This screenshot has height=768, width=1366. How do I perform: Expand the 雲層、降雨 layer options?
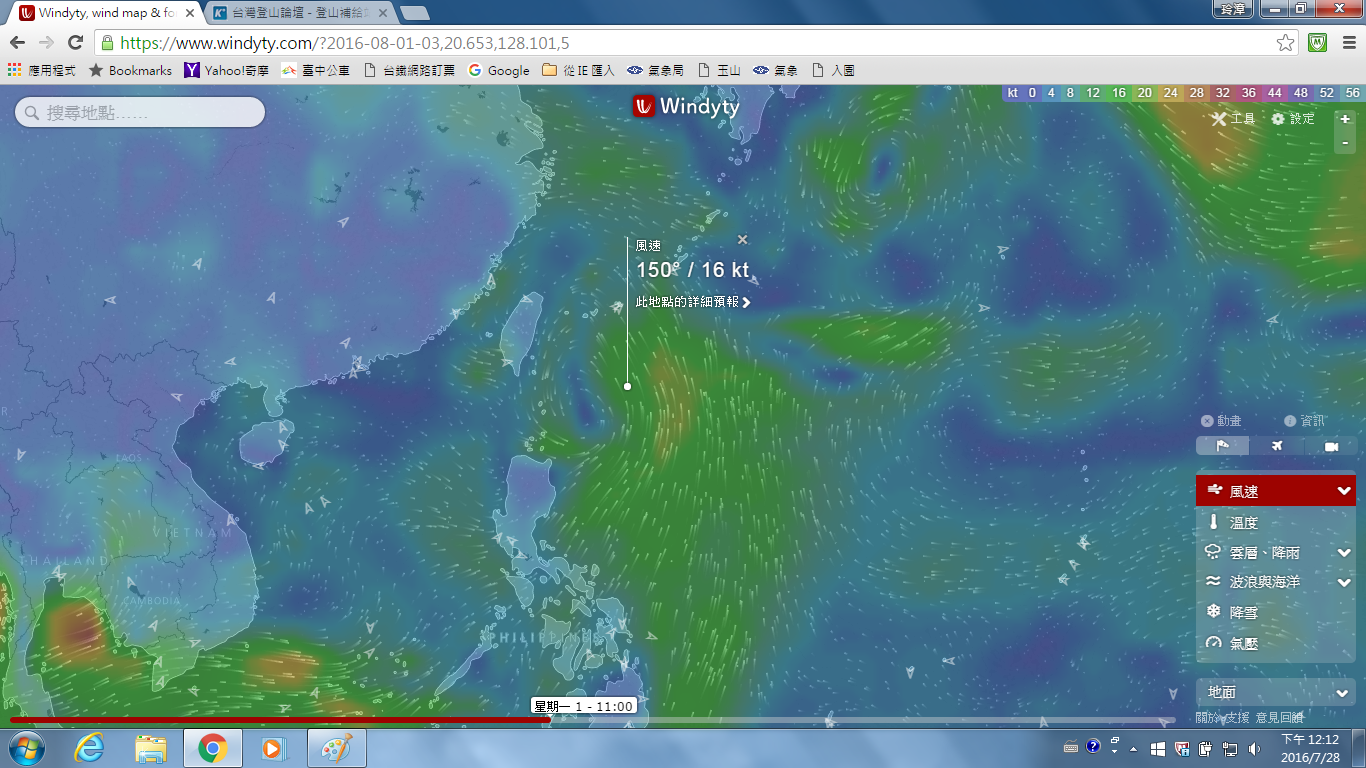tap(1344, 552)
